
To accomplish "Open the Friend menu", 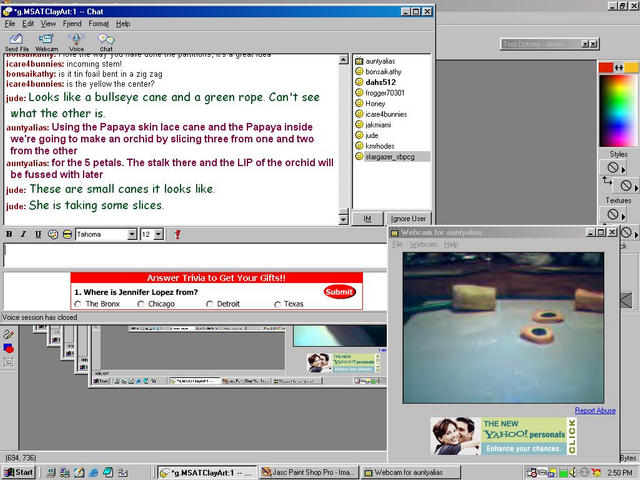I will pos(72,24).
